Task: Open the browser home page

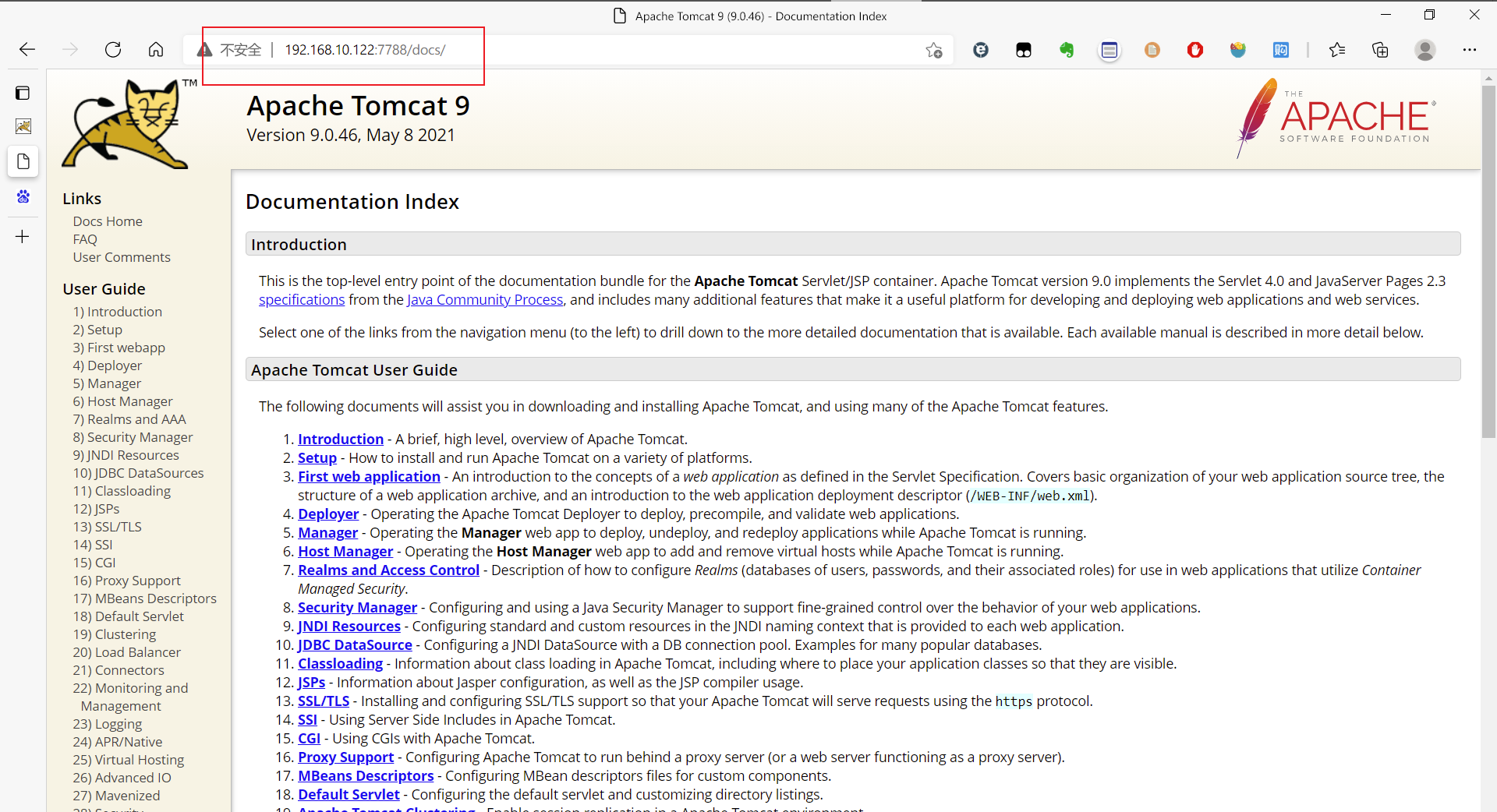Action: (x=156, y=50)
